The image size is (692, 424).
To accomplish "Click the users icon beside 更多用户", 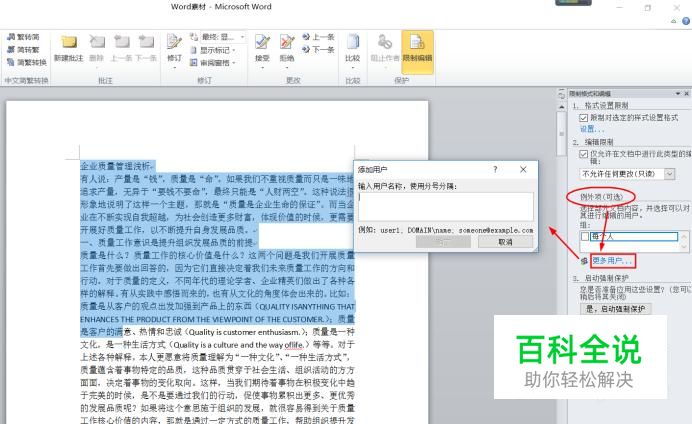I will point(584,261).
